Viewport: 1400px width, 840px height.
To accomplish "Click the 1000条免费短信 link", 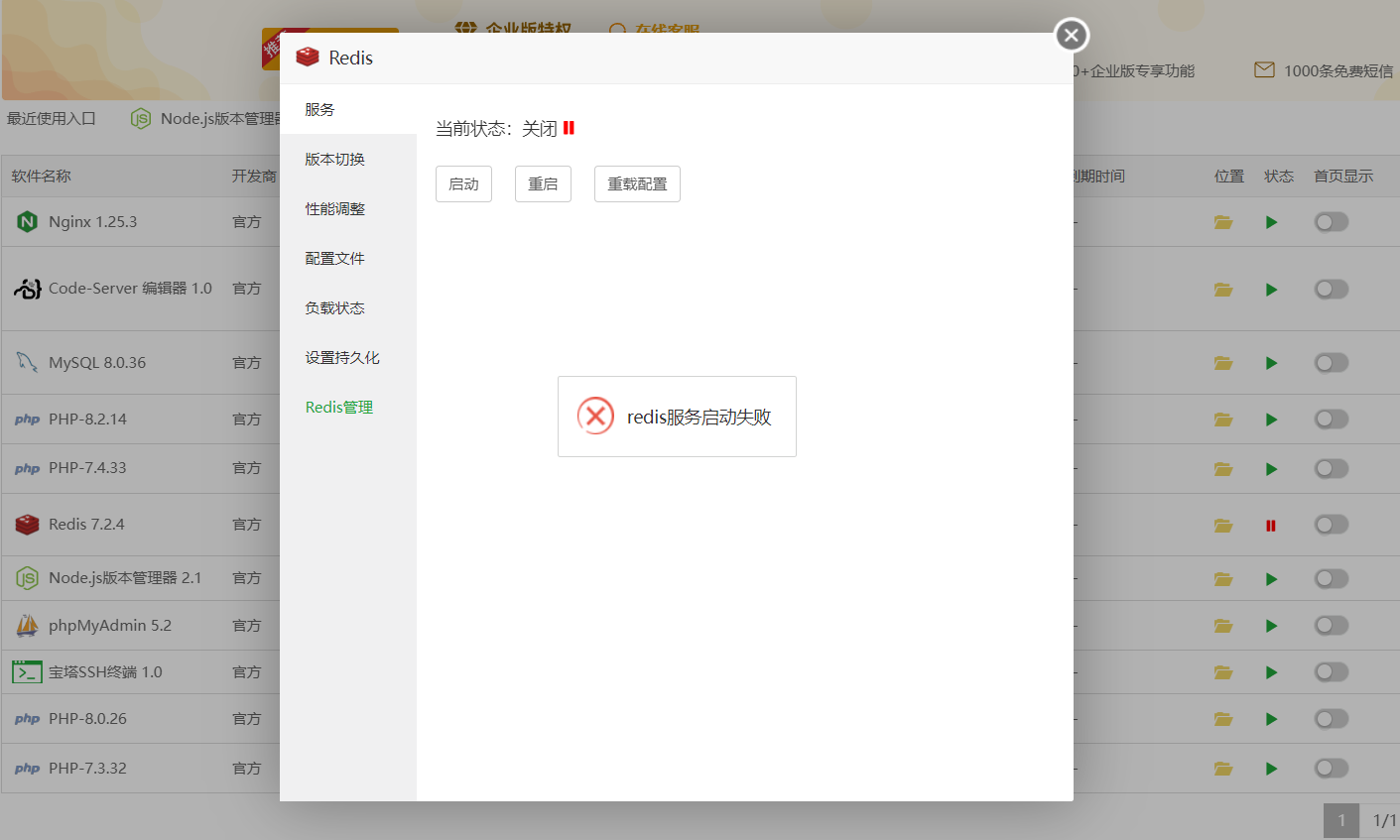I will tap(1337, 70).
